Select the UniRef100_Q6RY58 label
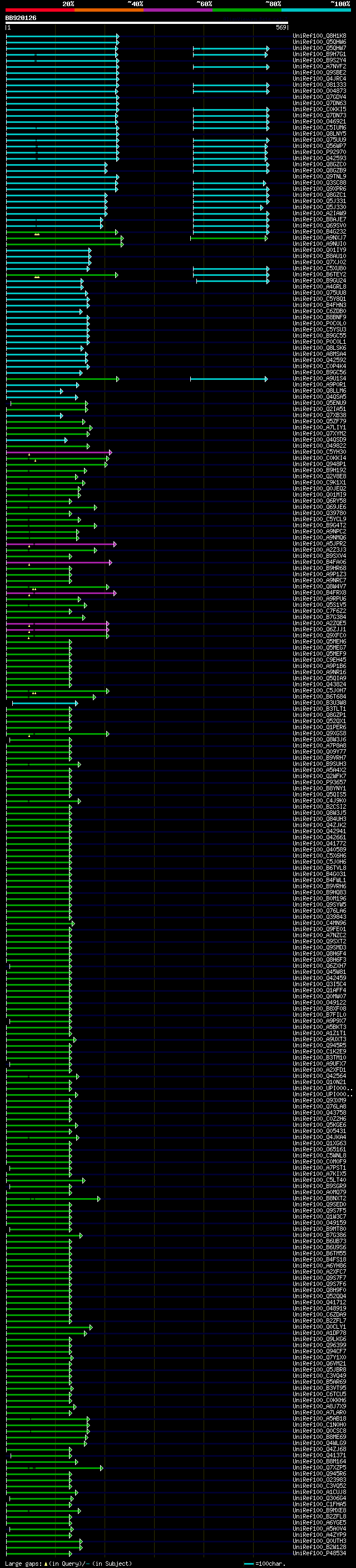The width and height of the screenshot is (356, 1568). [x=319, y=501]
